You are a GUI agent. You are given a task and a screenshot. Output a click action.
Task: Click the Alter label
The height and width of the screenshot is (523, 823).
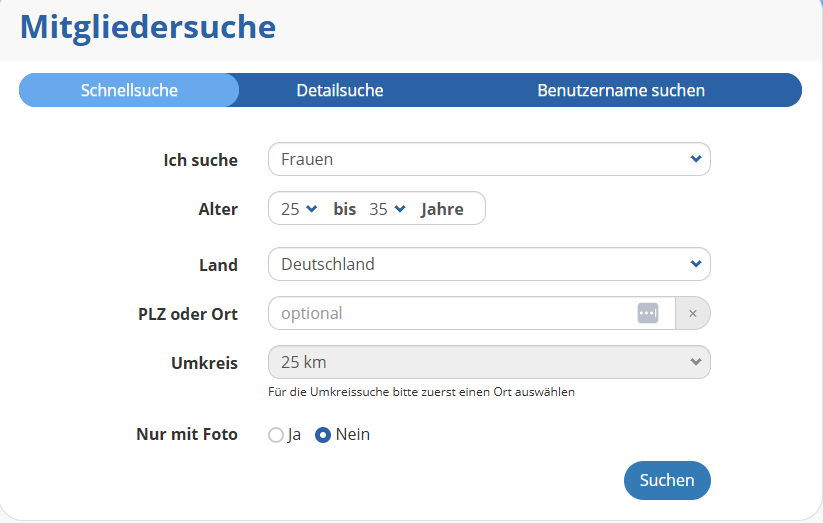pyautogui.click(x=218, y=210)
